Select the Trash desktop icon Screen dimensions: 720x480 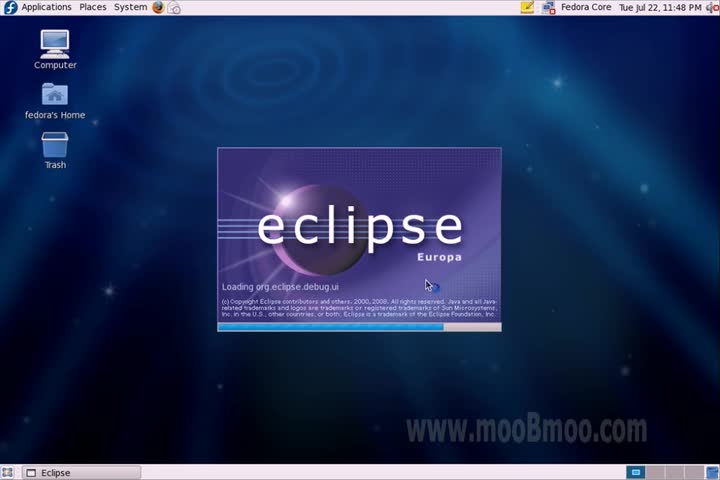[x=55, y=151]
